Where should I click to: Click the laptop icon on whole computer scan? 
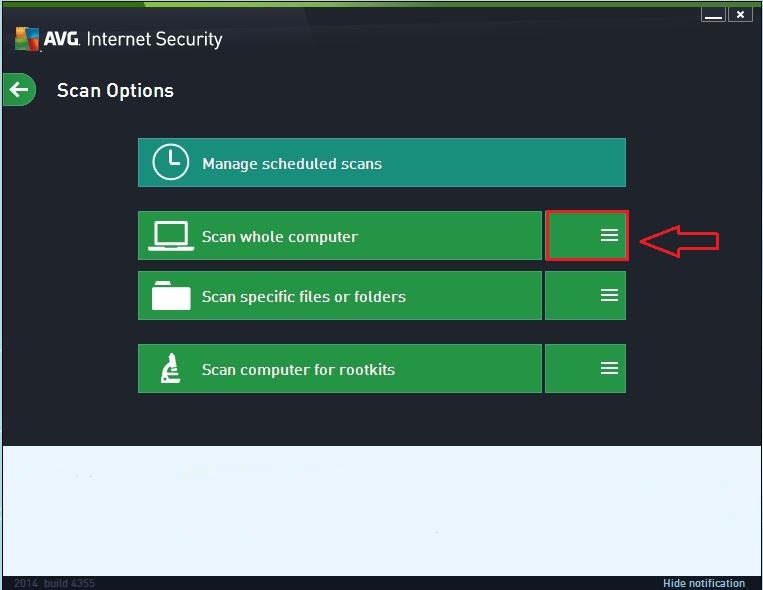(x=171, y=236)
